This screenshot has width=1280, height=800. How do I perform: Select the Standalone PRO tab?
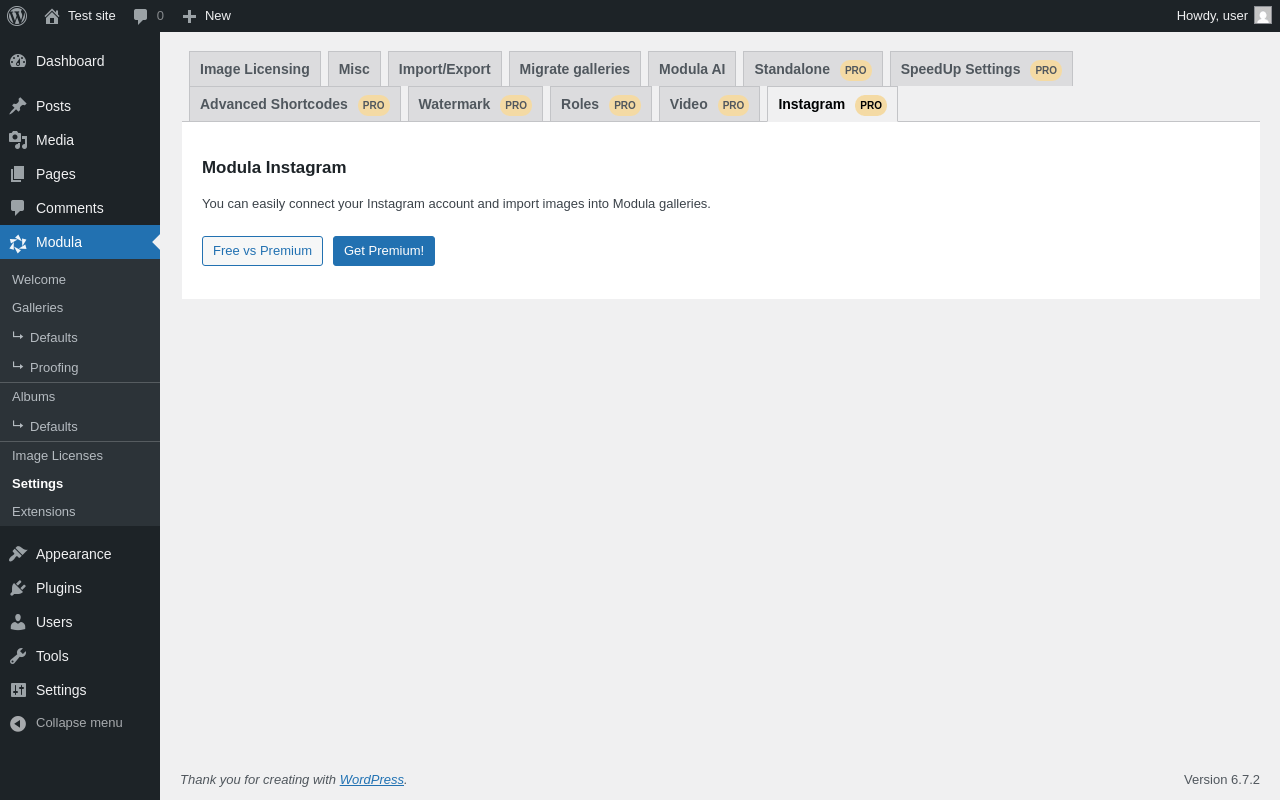tap(813, 69)
